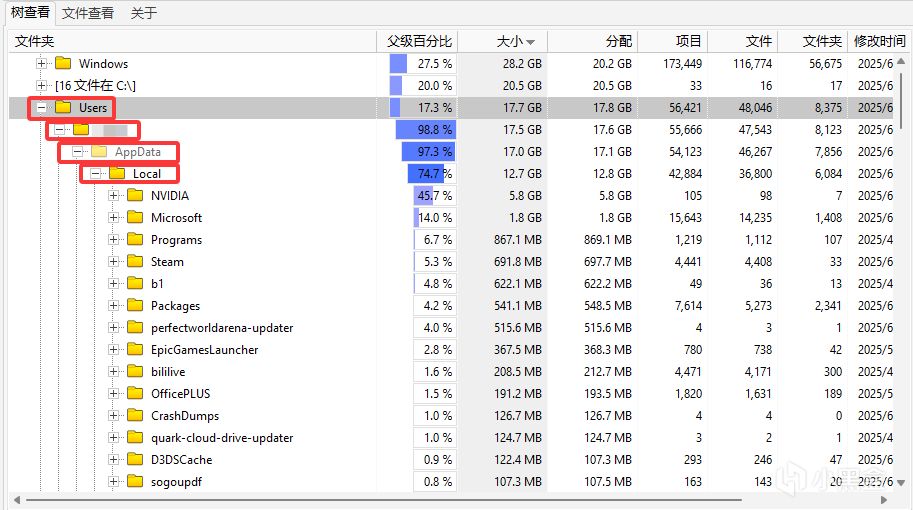913x510 pixels.
Task: Switch to the 树查看 tab
Action: tap(30, 12)
